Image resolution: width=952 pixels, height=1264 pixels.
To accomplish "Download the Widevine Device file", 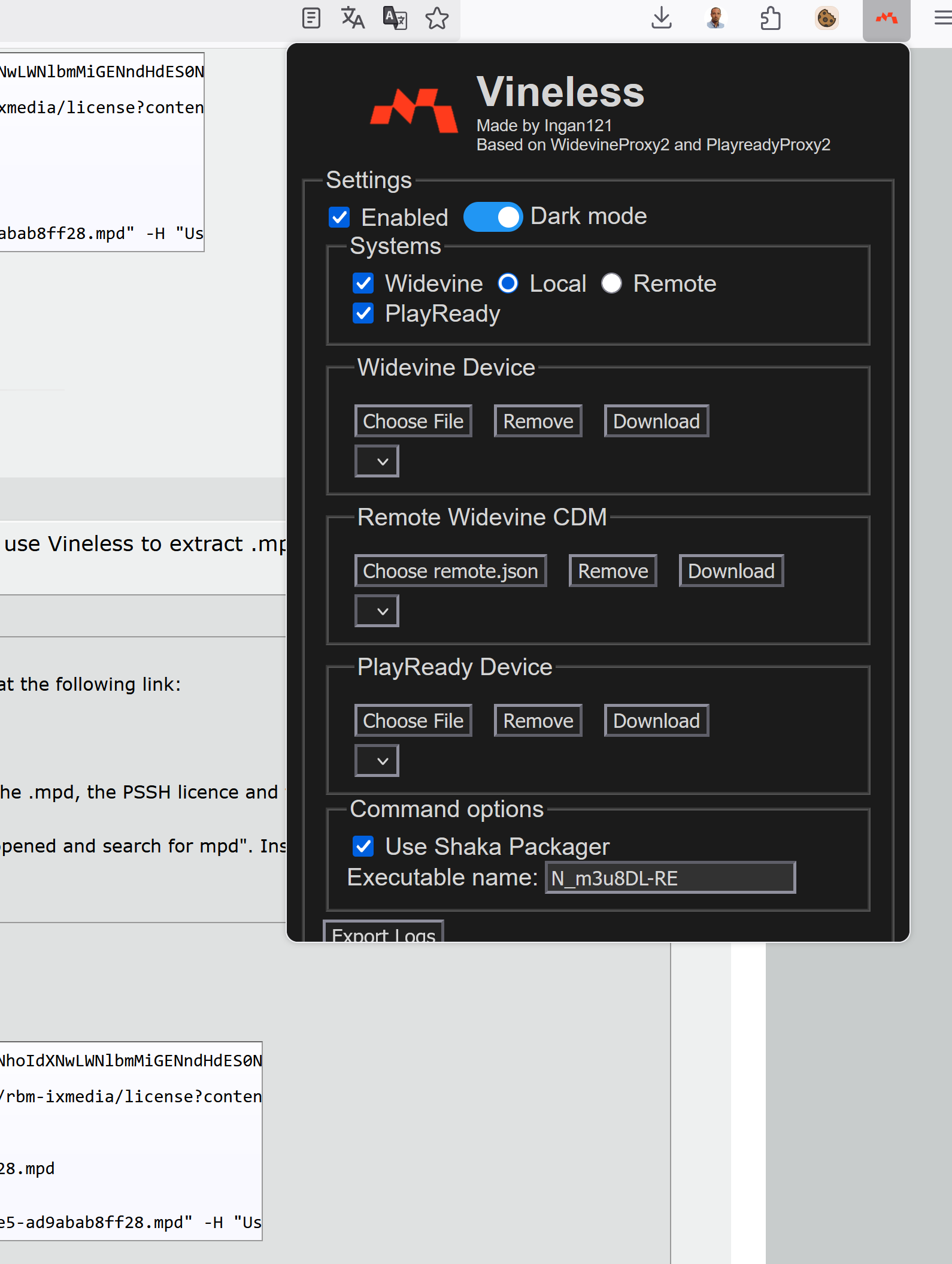I will click(x=656, y=421).
